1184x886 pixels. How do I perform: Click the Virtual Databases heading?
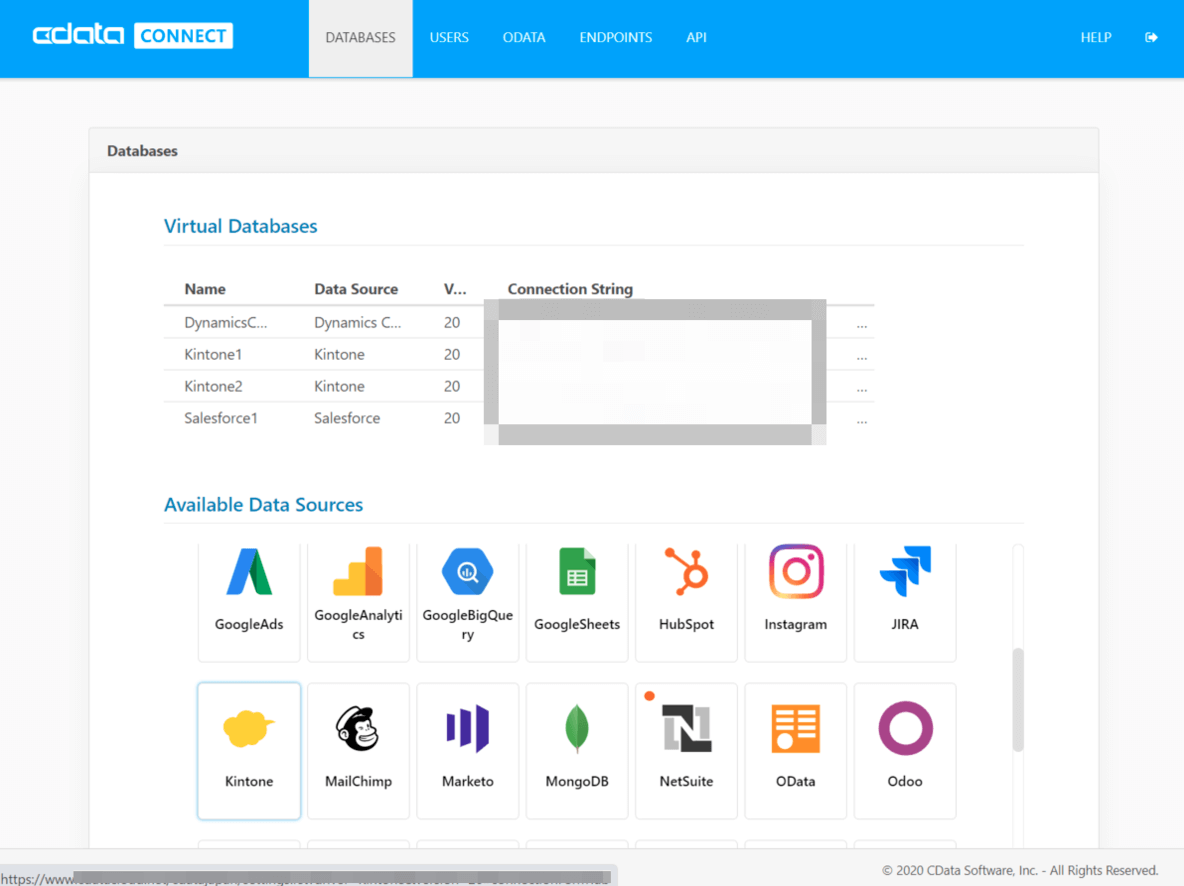tap(240, 226)
